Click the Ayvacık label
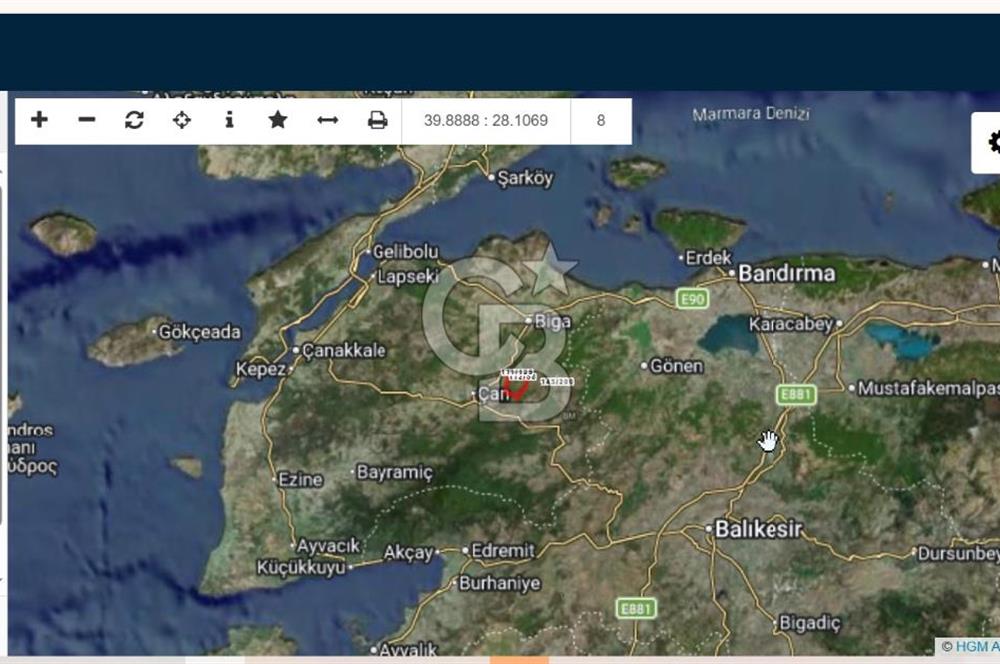1000x664 pixels. pyautogui.click(x=328, y=546)
